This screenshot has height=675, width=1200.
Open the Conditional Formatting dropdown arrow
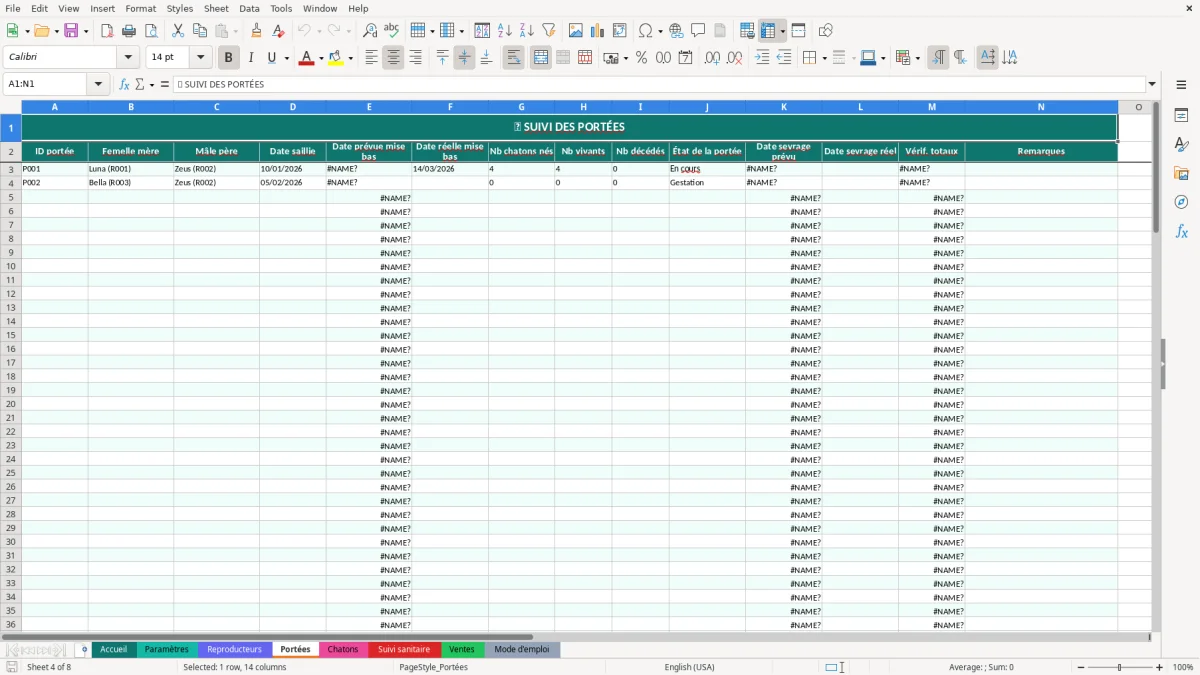(917, 58)
